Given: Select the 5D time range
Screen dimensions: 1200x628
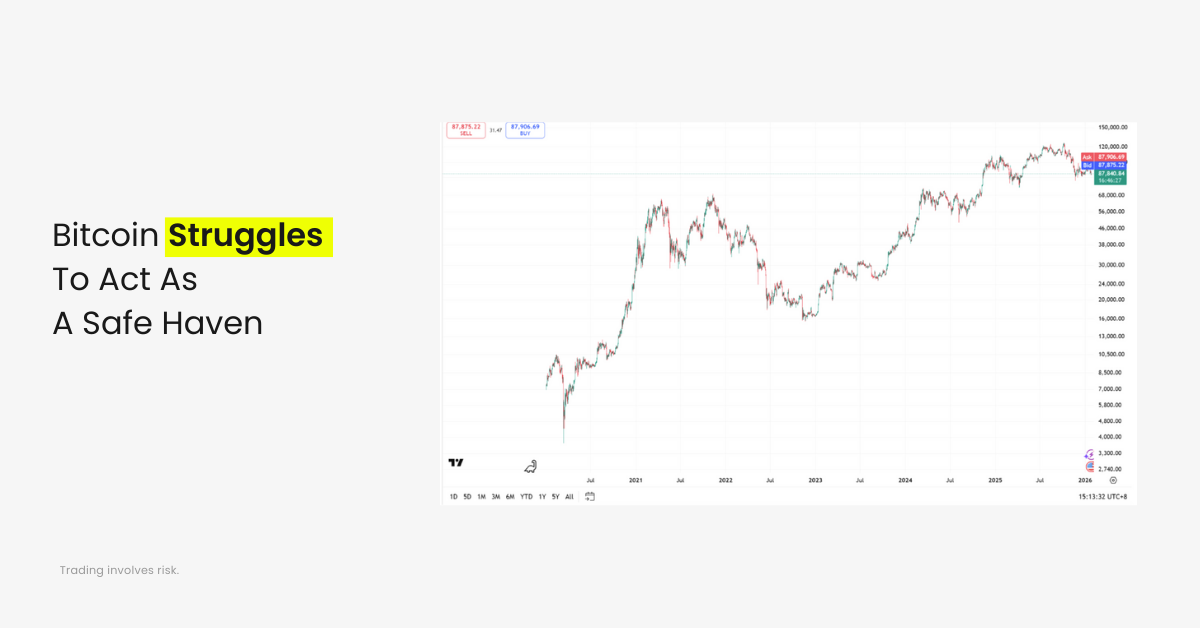Looking at the screenshot, I should pyautogui.click(x=467, y=496).
